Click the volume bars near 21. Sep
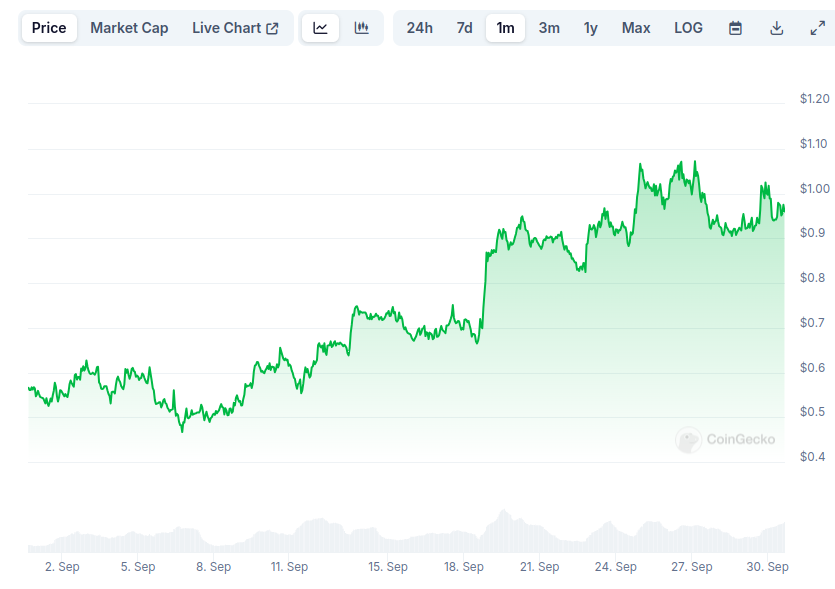This screenshot has width=835, height=589. tap(539, 536)
